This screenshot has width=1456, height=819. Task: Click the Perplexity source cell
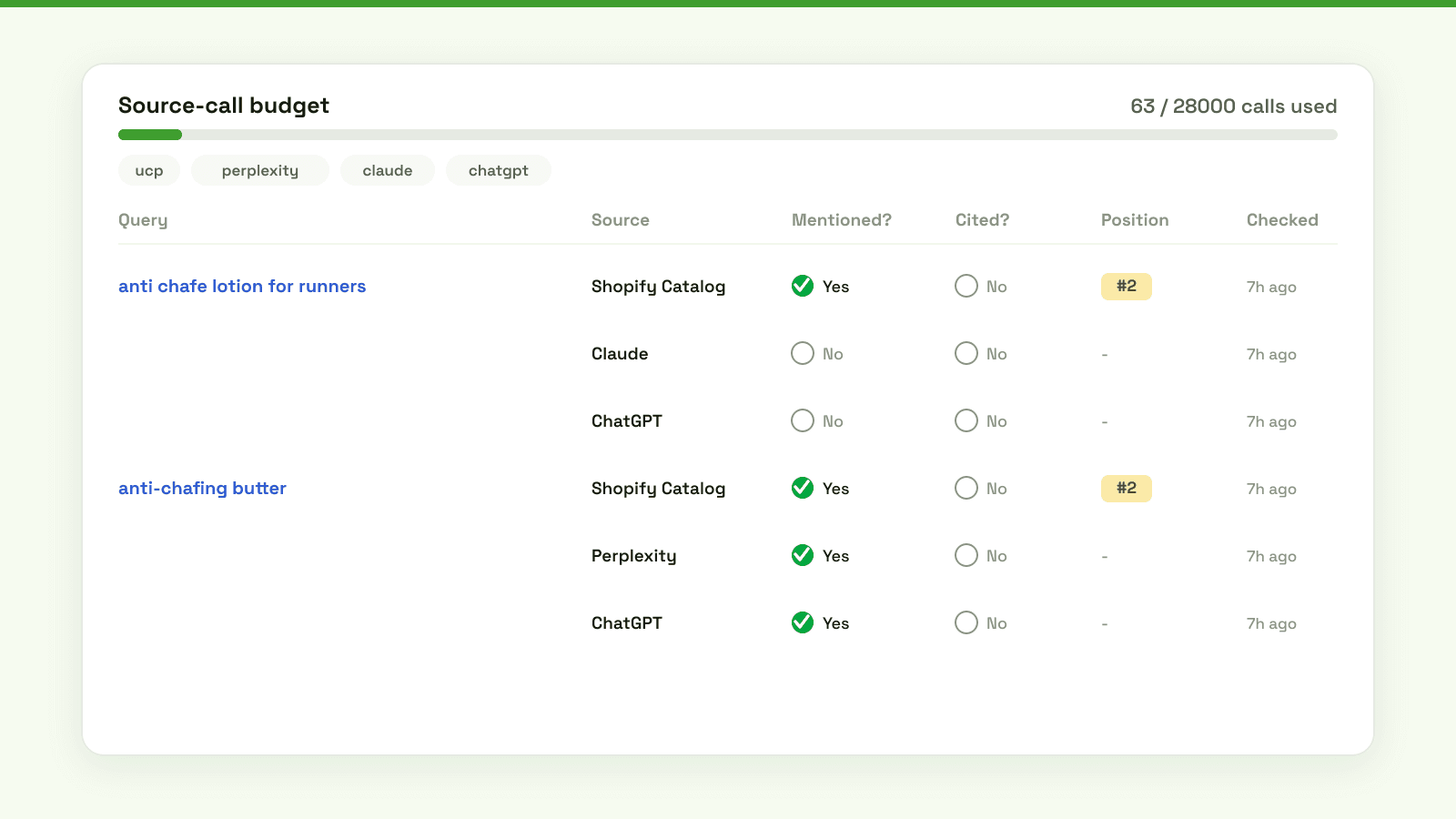click(634, 556)
